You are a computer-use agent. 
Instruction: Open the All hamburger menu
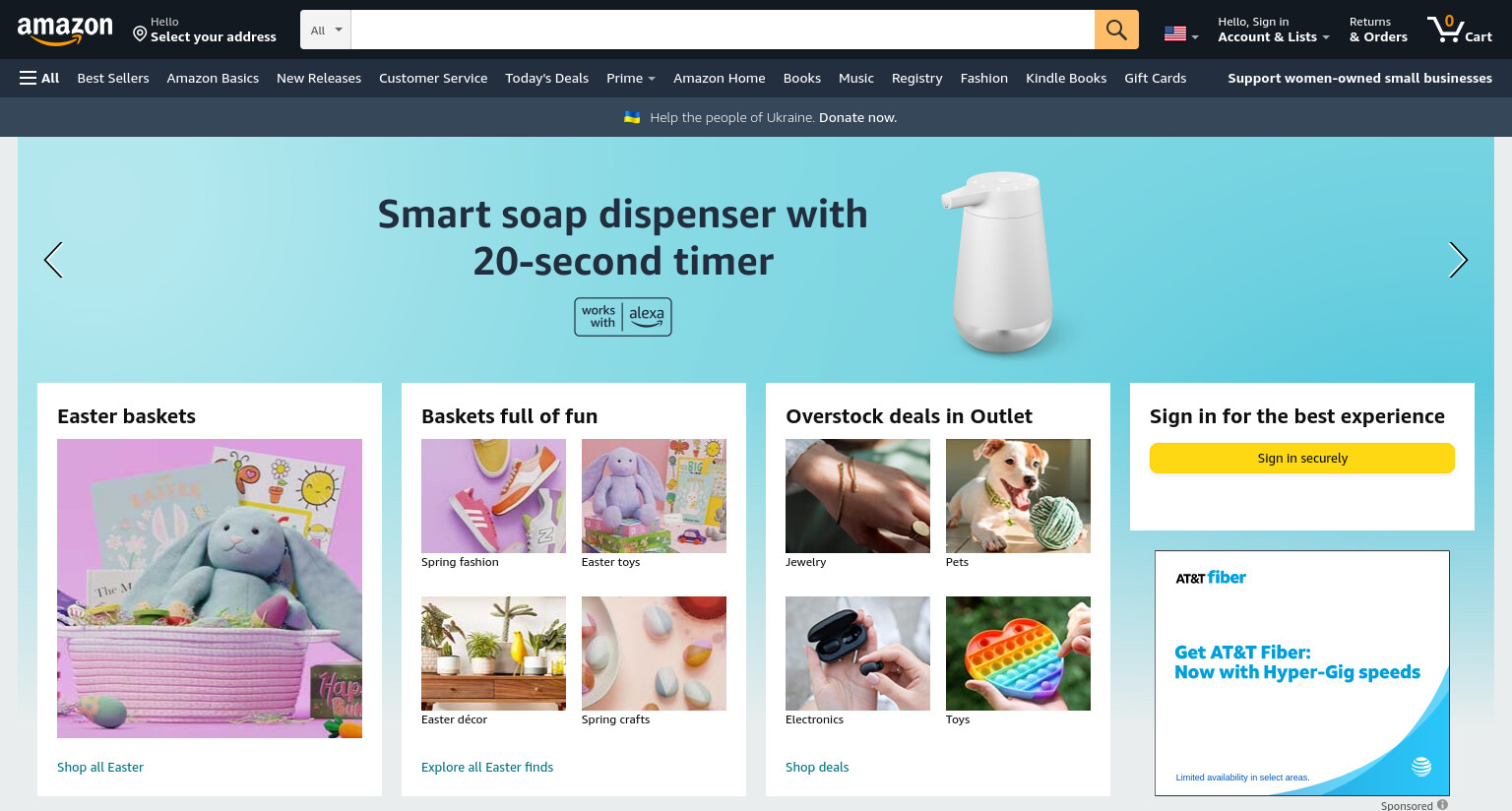click(x=39, y=78)
